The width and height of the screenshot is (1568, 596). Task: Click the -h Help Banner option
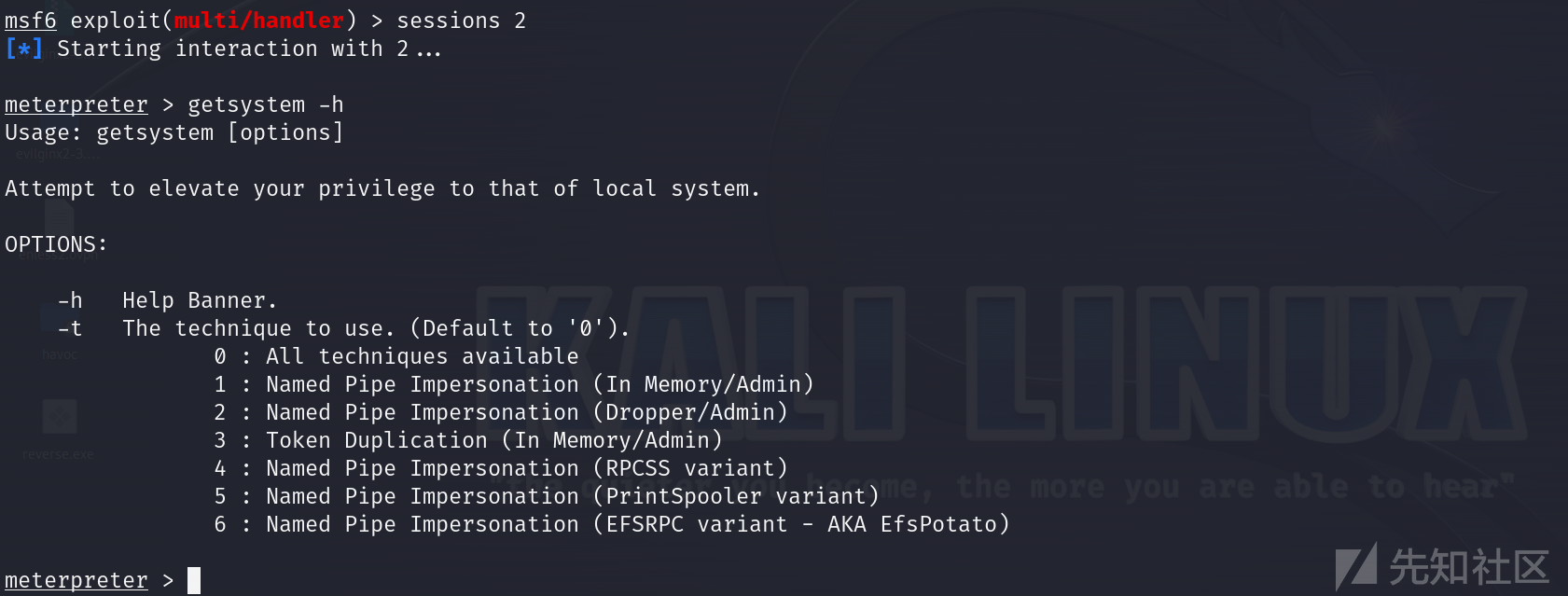(x=167, y=300)
